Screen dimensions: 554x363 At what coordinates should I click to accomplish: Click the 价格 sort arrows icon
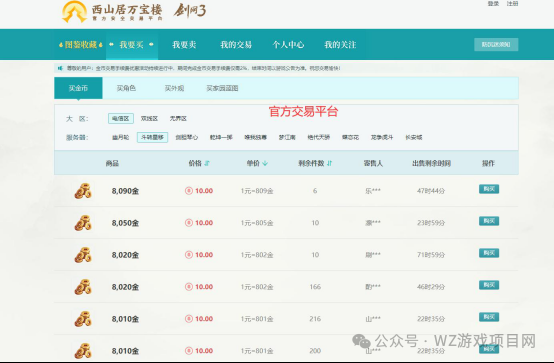click(207, 163)
